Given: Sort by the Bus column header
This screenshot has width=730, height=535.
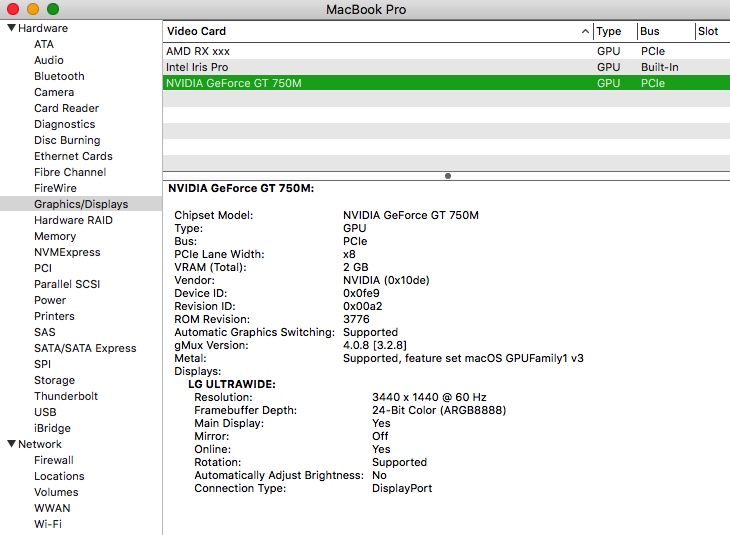Looking at the screenshot, I should (666, 31).
